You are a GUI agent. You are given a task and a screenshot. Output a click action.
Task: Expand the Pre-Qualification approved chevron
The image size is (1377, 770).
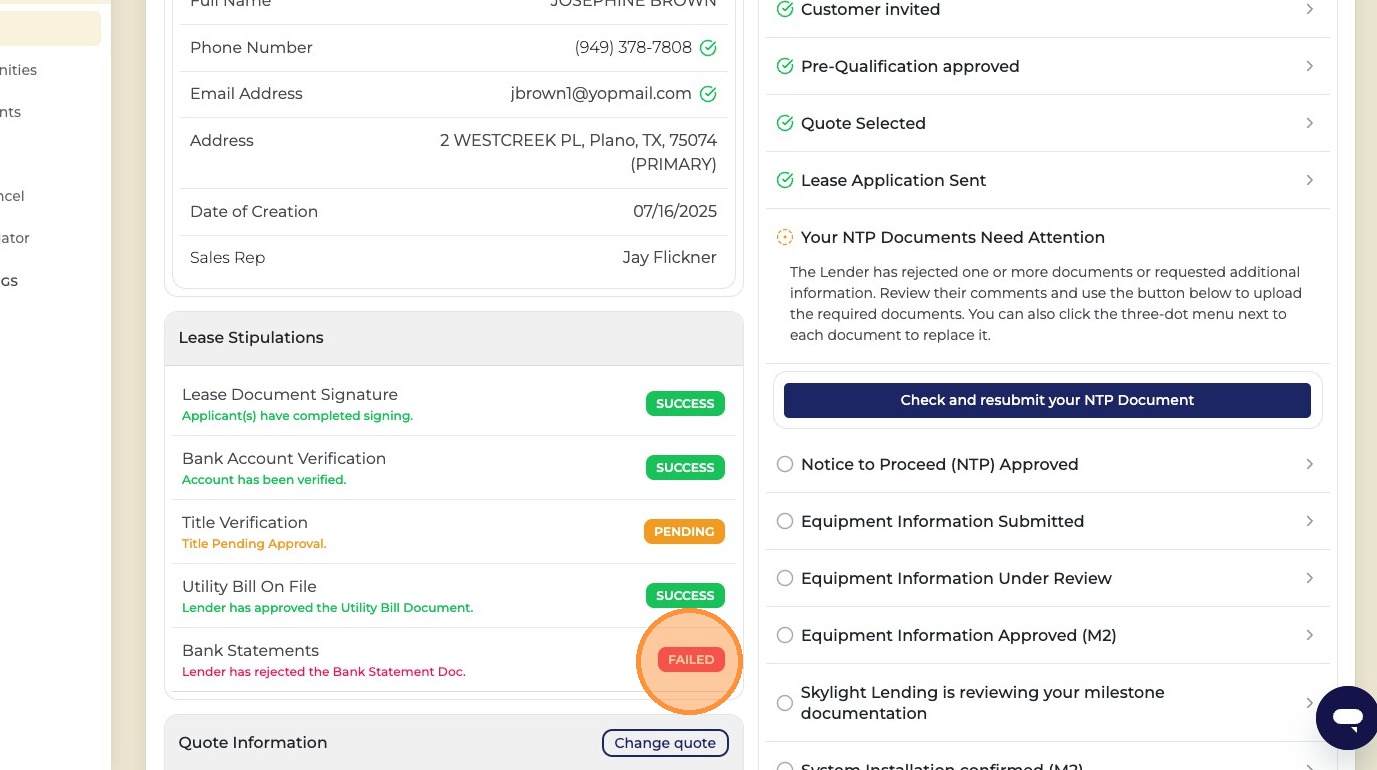(1310, 66)
